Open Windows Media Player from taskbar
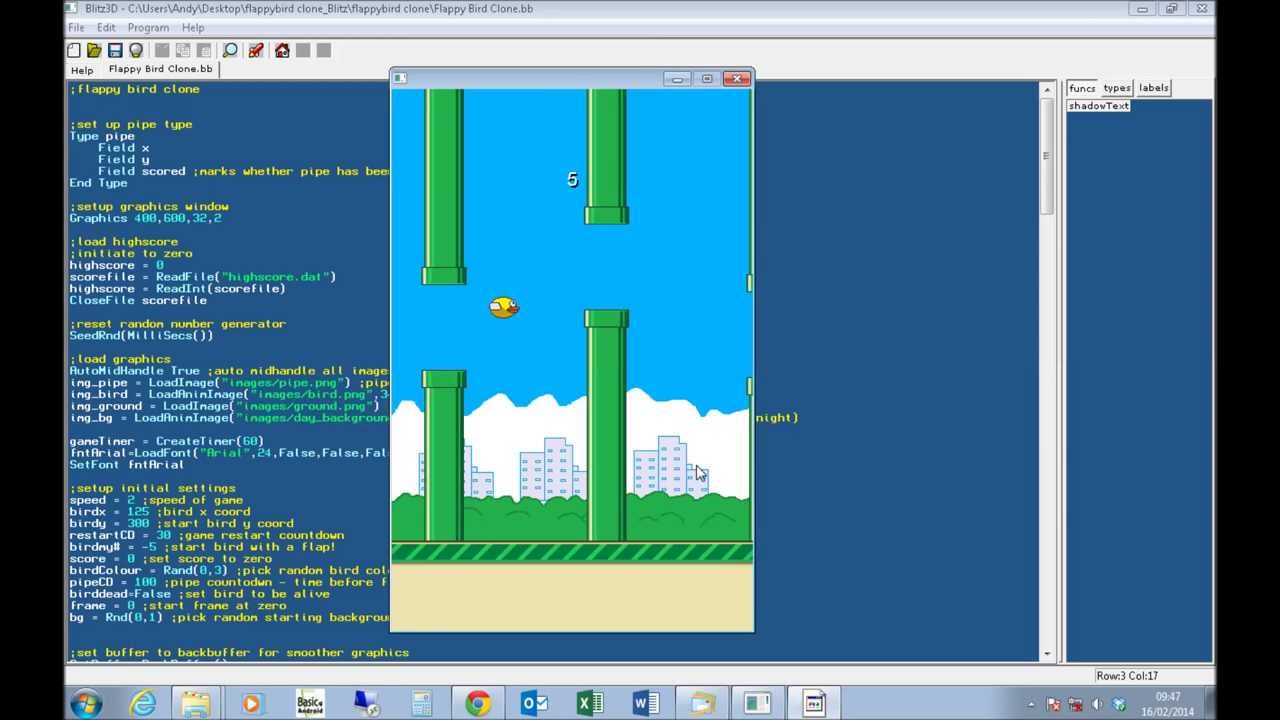 [x=251, y=704]
